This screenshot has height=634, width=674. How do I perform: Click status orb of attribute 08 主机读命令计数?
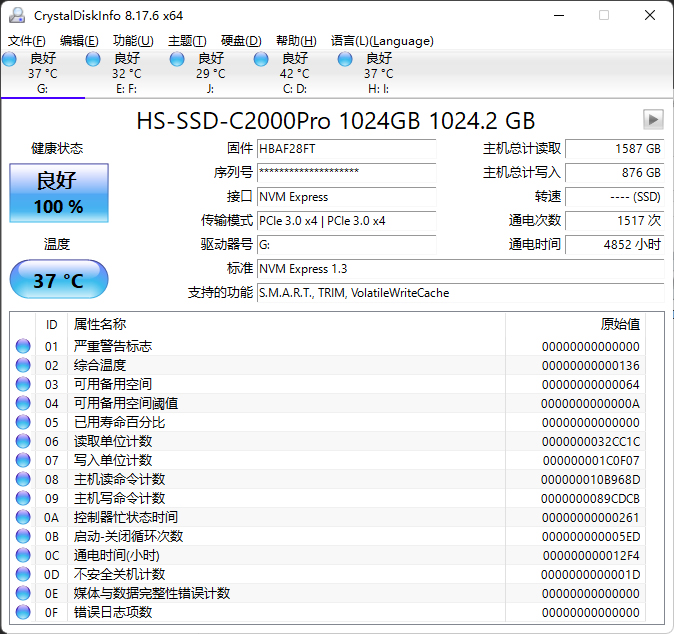[x=23, y=479]
